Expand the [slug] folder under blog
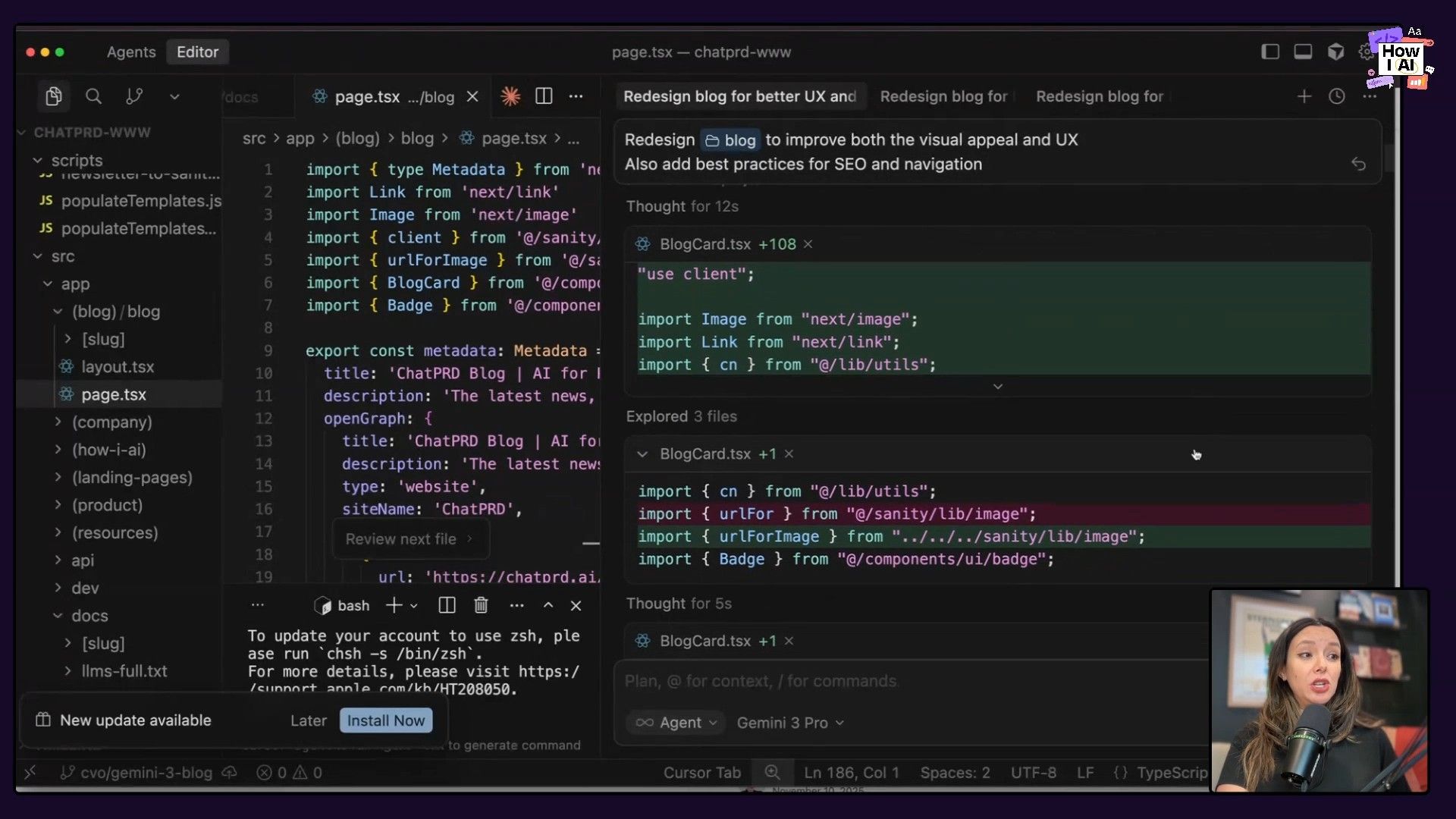 pos(102,339)
